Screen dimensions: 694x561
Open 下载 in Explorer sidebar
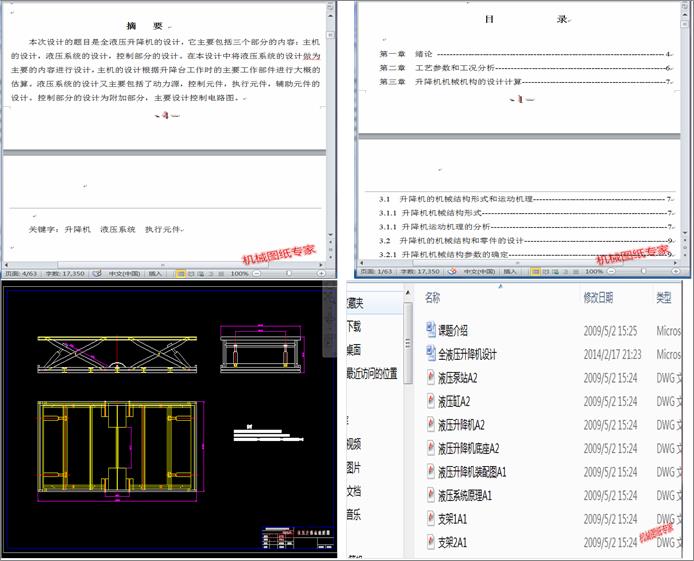(354, 327)
